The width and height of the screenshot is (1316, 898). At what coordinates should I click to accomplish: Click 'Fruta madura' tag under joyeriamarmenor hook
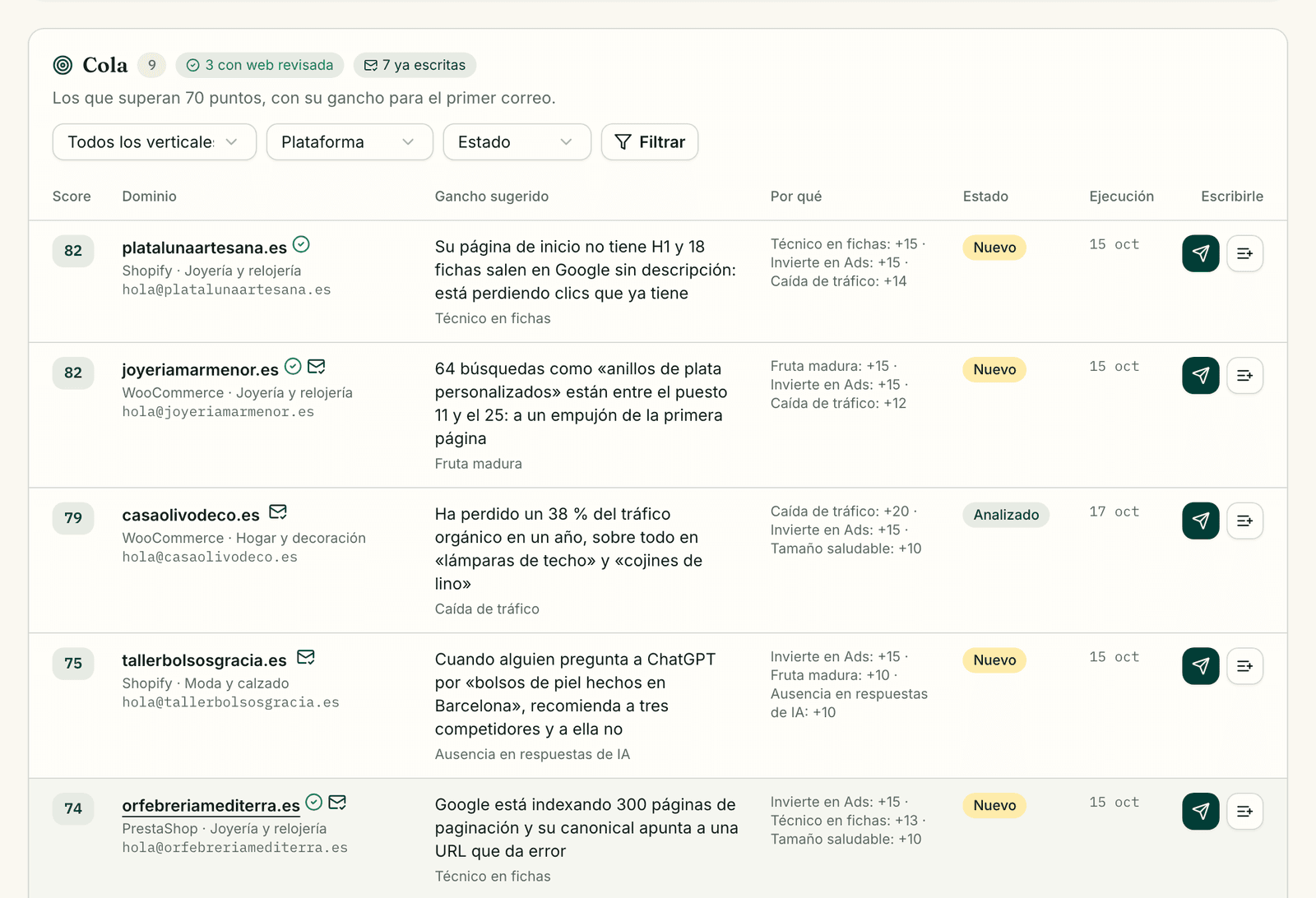point(478,464)
